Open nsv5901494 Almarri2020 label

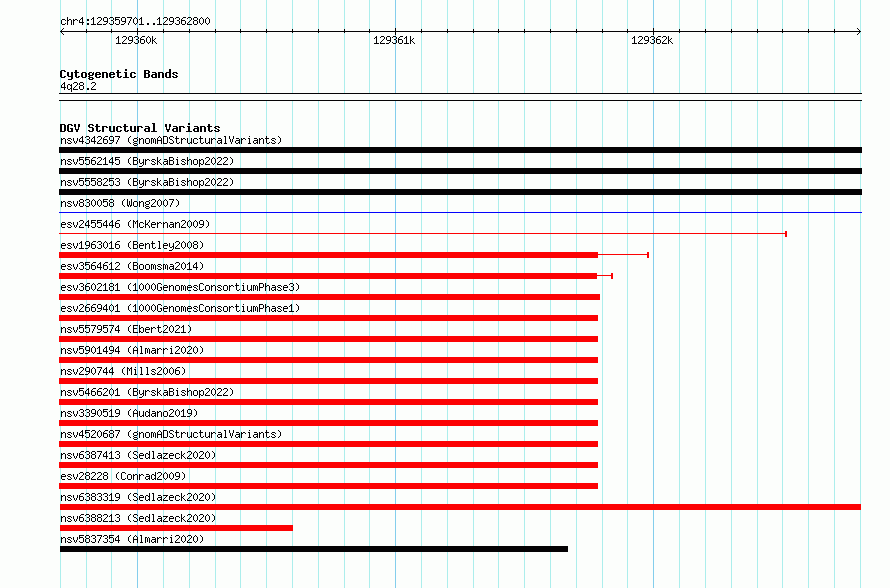coord(132,350)
